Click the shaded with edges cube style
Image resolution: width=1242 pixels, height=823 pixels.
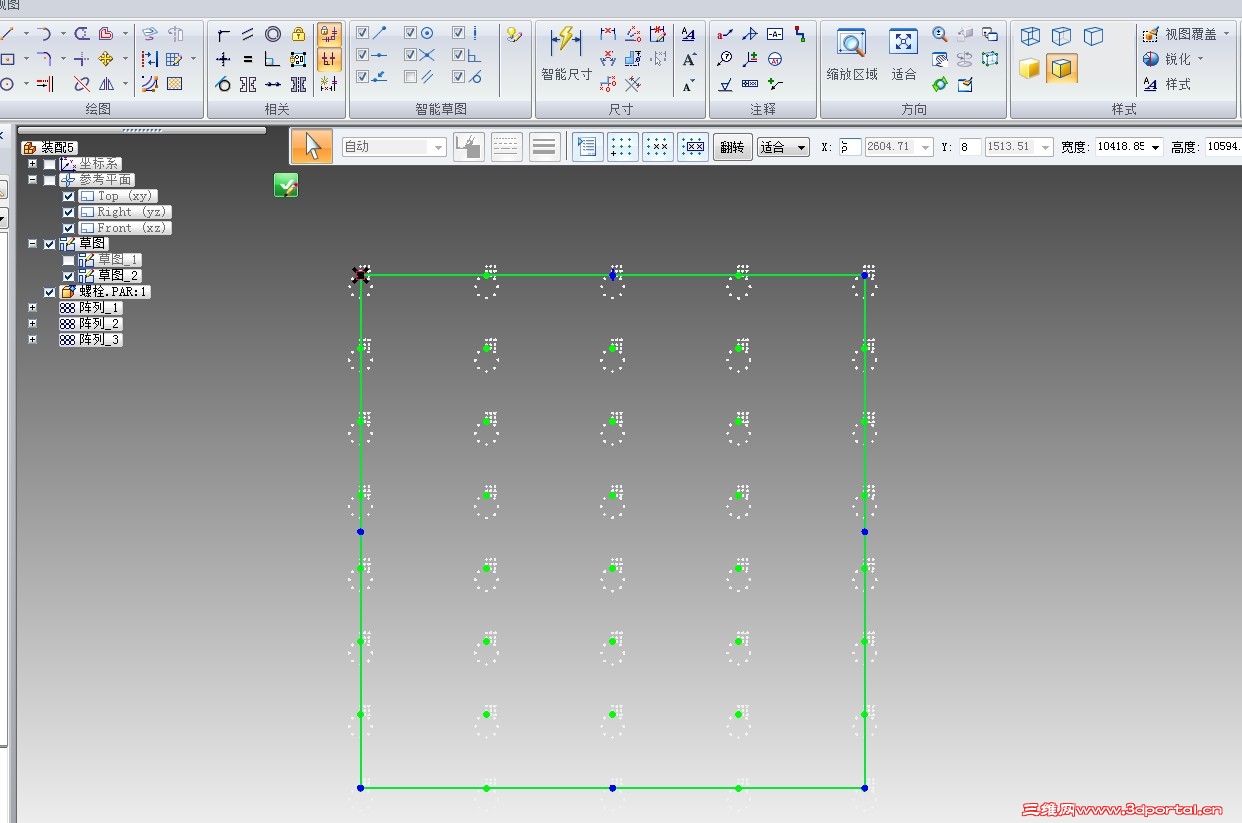tap(1062, 68)
